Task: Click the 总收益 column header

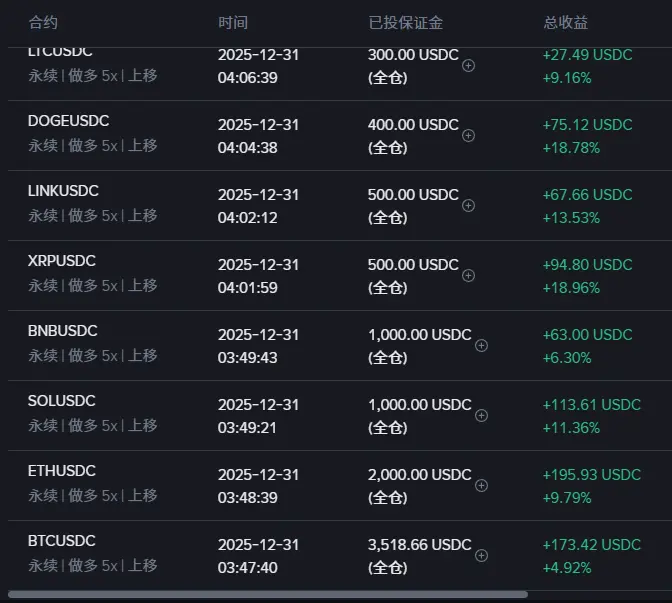Action: (x=566, y=22)
